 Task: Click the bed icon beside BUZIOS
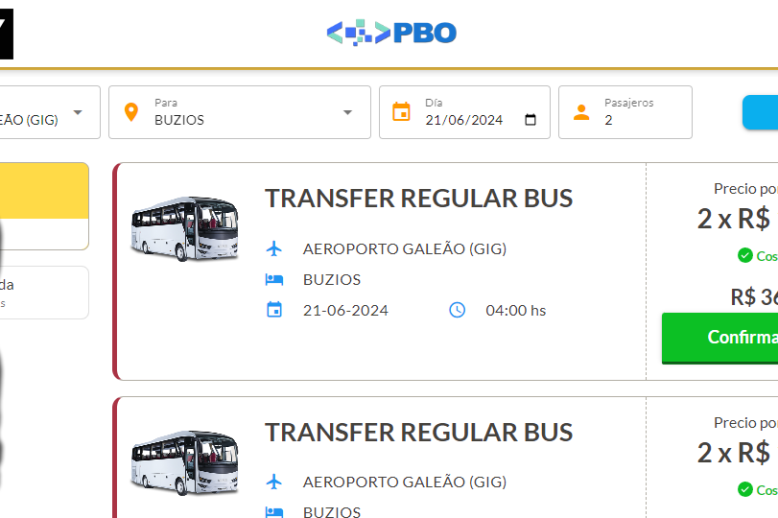[274, 280]
